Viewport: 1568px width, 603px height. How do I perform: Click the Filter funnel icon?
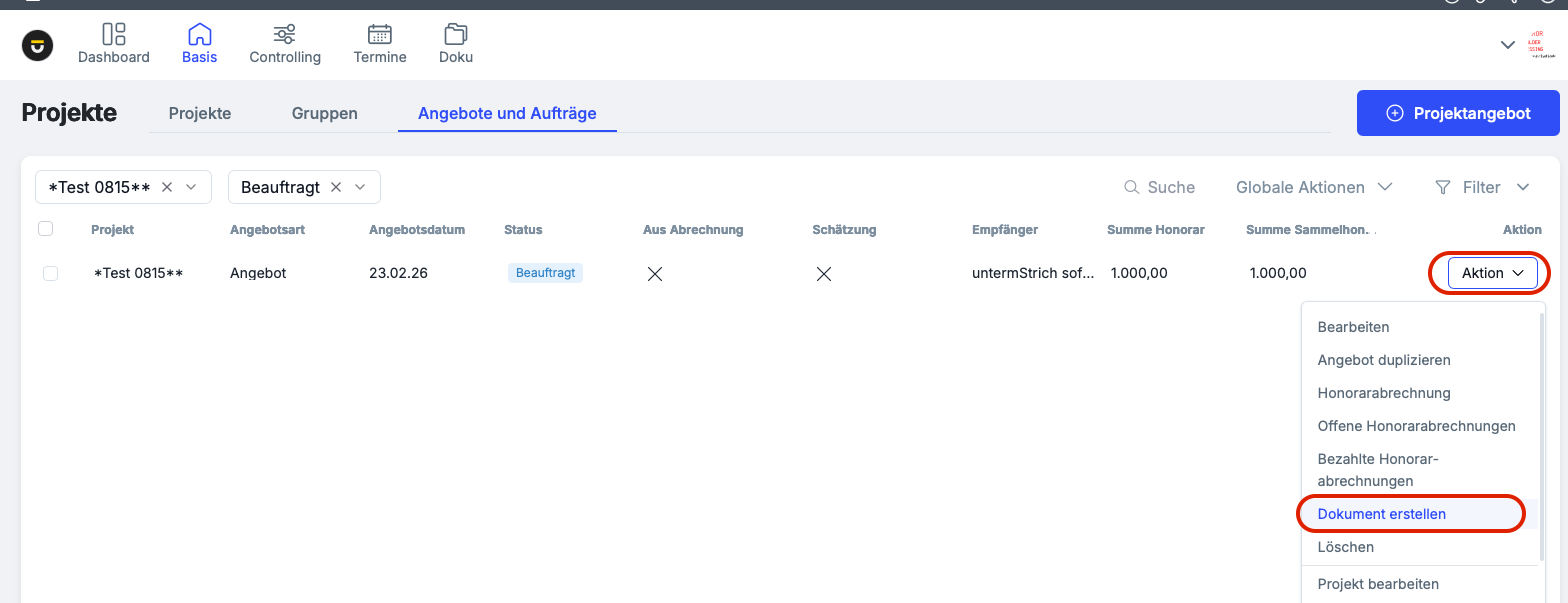[x=1443, y=187]
